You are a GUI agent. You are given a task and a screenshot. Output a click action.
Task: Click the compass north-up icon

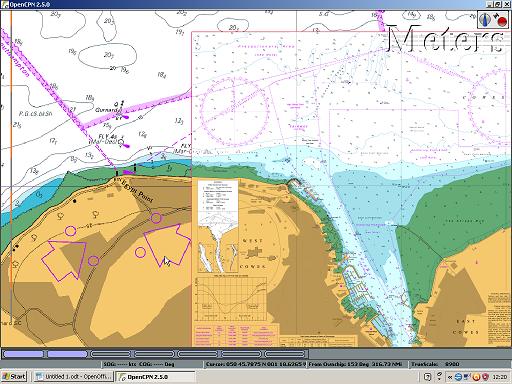[485, 19]
